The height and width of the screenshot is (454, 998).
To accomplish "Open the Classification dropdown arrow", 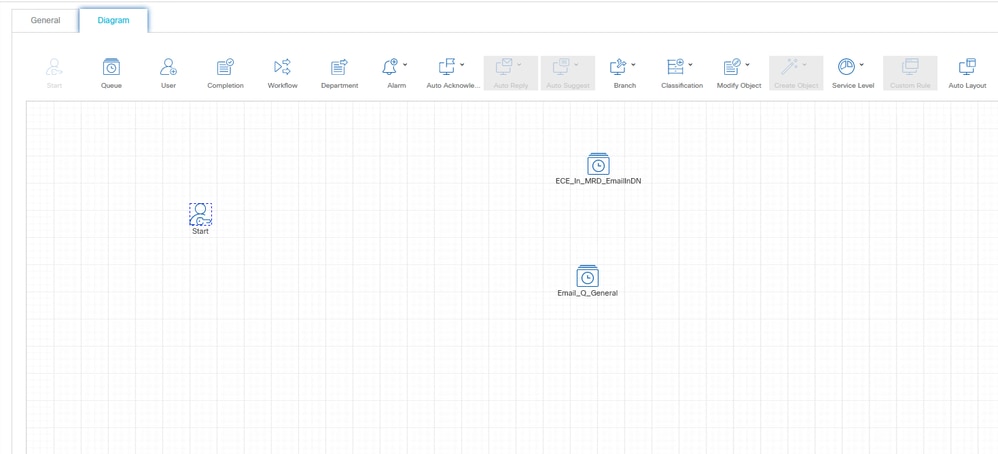I will pyautogui.click(x=690, y=64).
